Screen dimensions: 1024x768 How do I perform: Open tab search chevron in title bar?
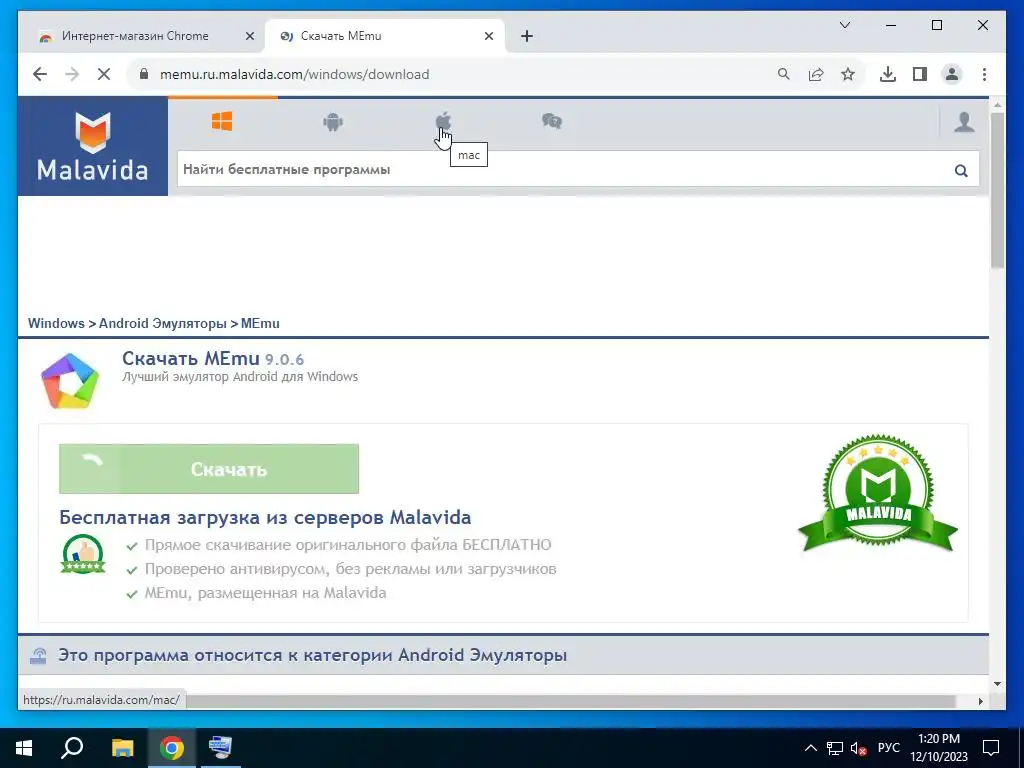pos(844,25)
